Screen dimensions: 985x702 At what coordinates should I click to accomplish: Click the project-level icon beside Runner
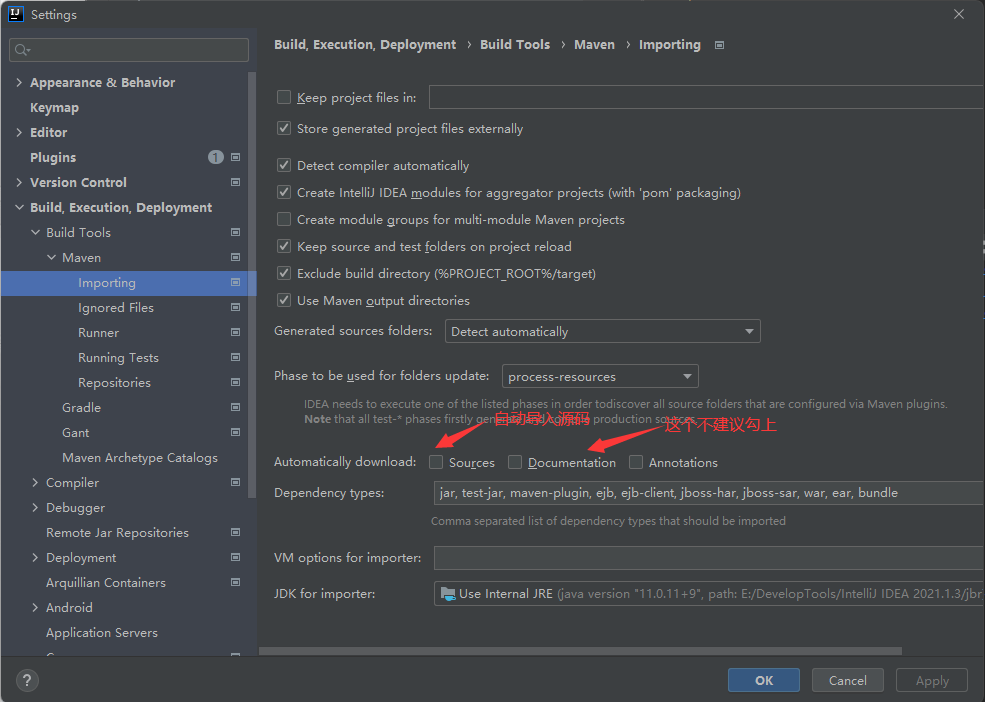(x=236, y=332)
